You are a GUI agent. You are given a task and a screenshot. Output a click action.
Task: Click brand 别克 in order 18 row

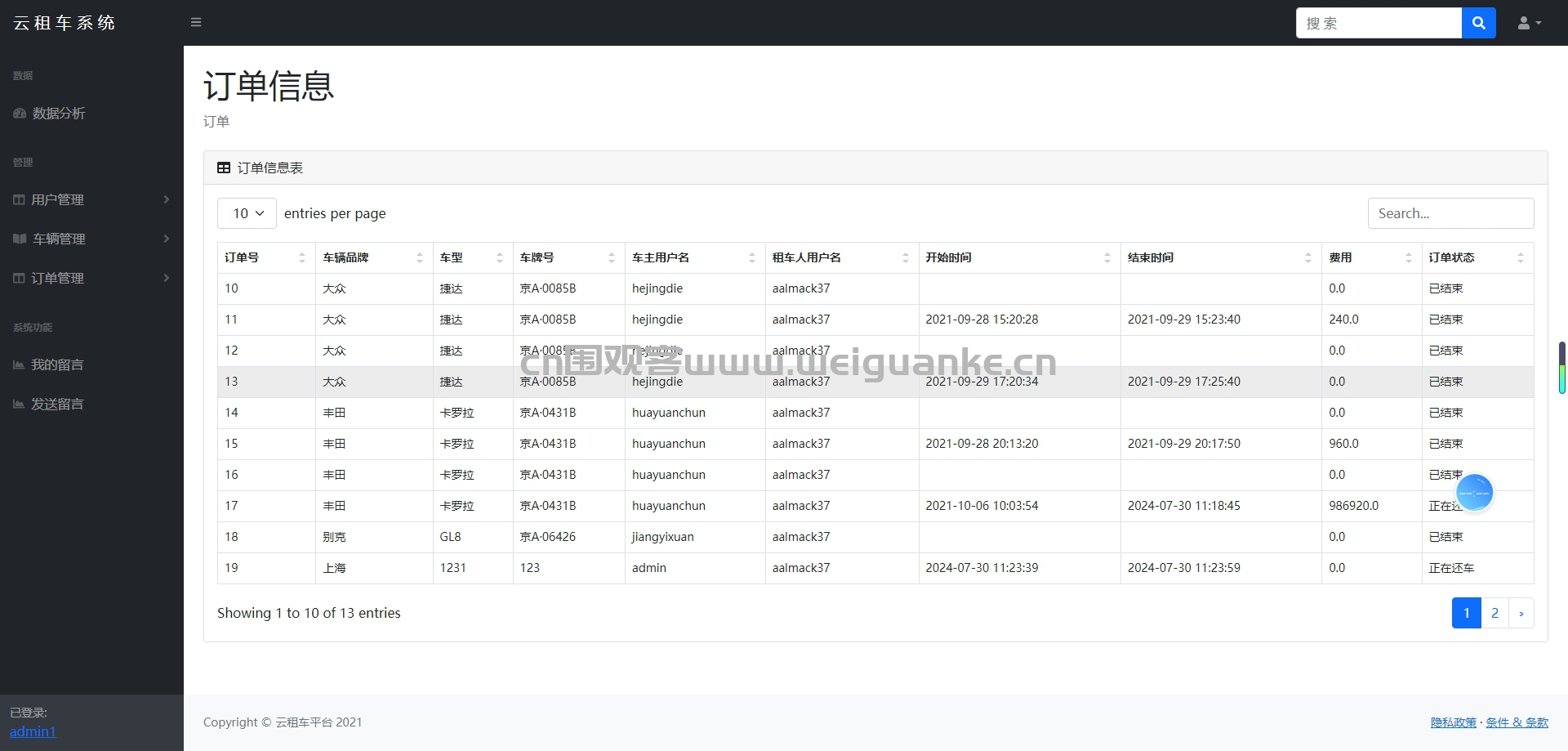pos(334,537)
